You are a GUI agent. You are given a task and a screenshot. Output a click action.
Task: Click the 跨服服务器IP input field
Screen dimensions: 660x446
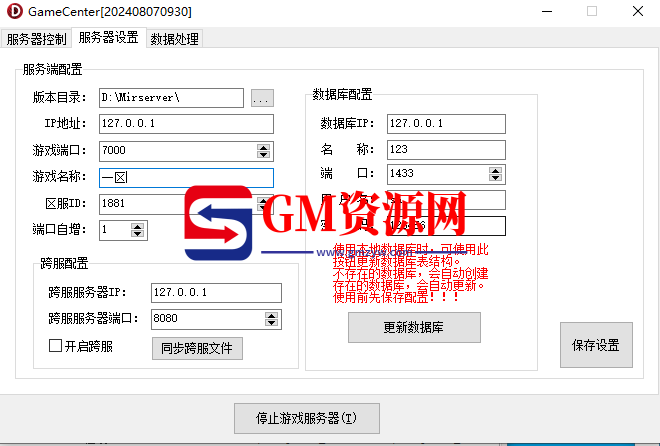(x=216, y=293)
